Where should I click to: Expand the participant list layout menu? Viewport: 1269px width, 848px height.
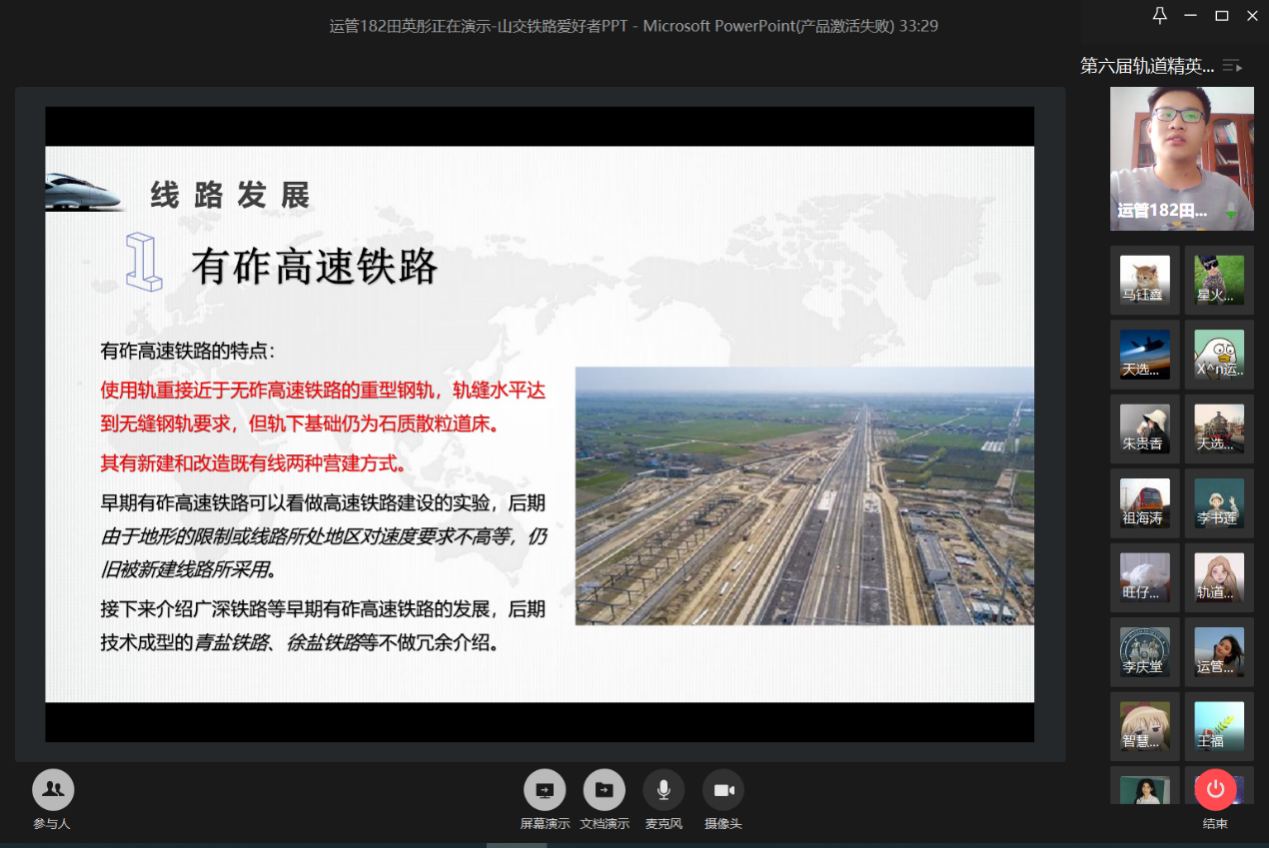(x=1232, y=66)
